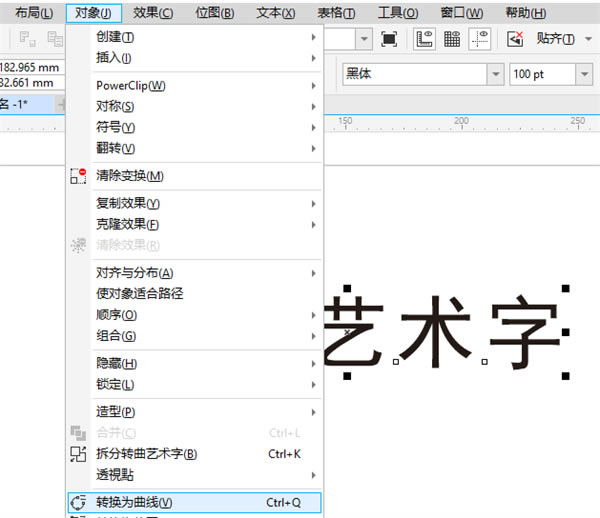Click the snap off icon beside 贴齐

click(515, 39)
